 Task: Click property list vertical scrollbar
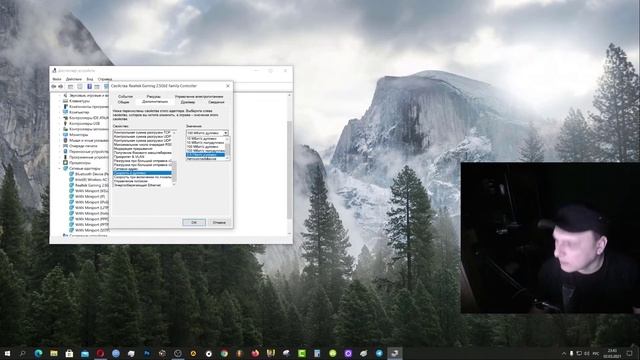tap(174, 158)
